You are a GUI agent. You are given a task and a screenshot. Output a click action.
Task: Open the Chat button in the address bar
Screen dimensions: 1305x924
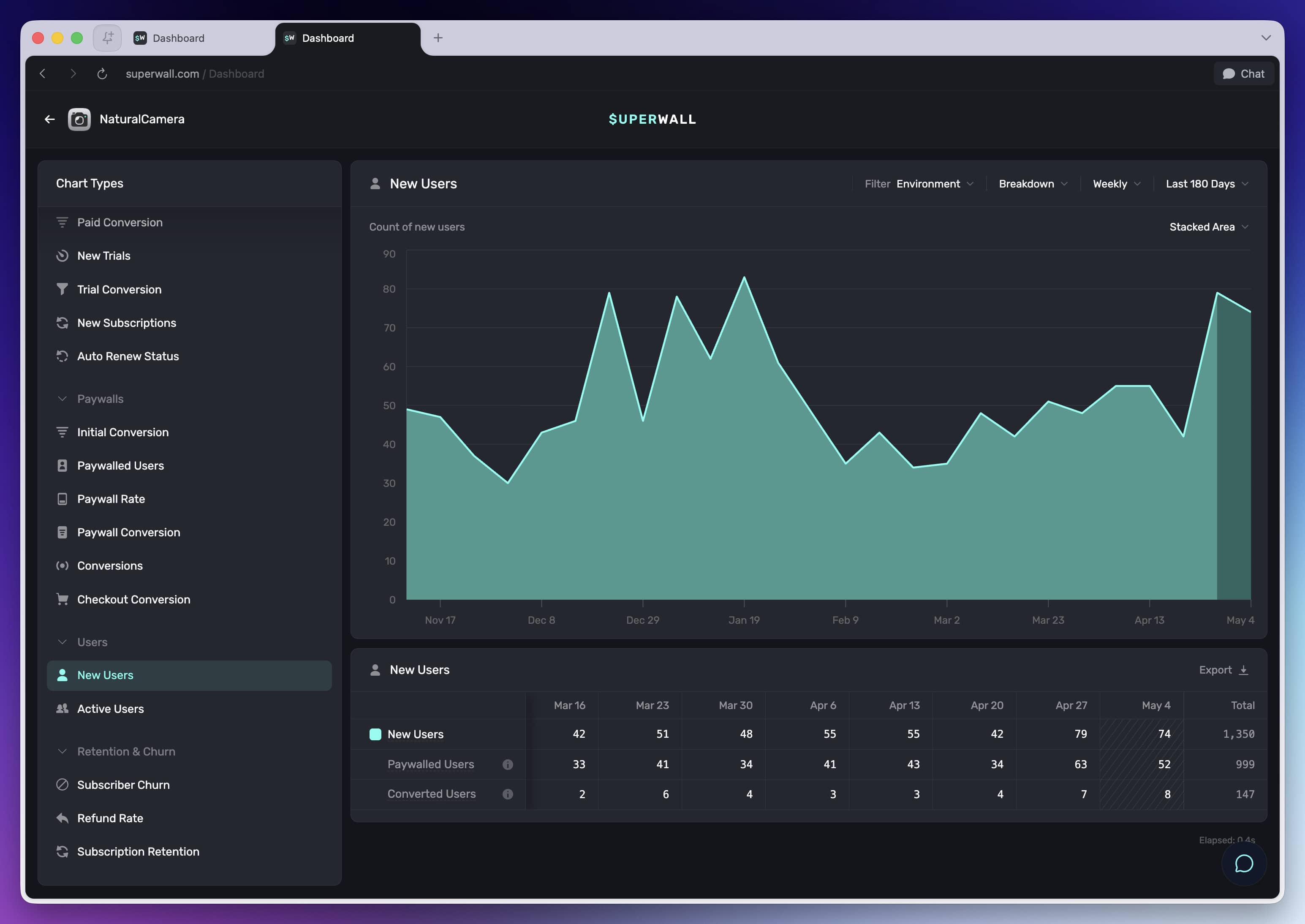[x=1244, y=74]
